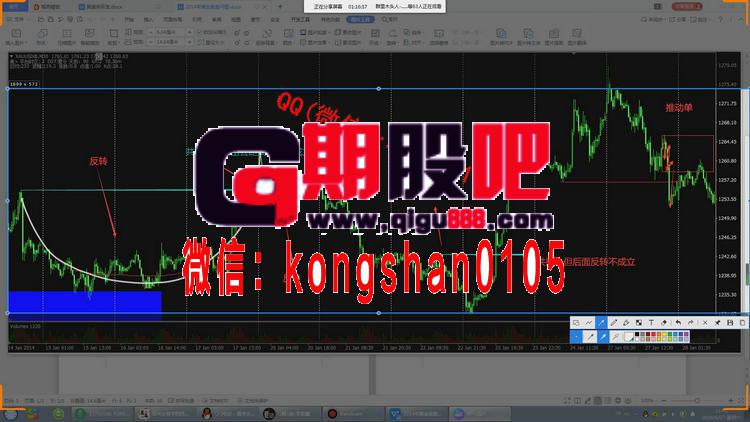
Task: Open the Picture Tools highlighted ribbon tab
Action: pos(360,20)
